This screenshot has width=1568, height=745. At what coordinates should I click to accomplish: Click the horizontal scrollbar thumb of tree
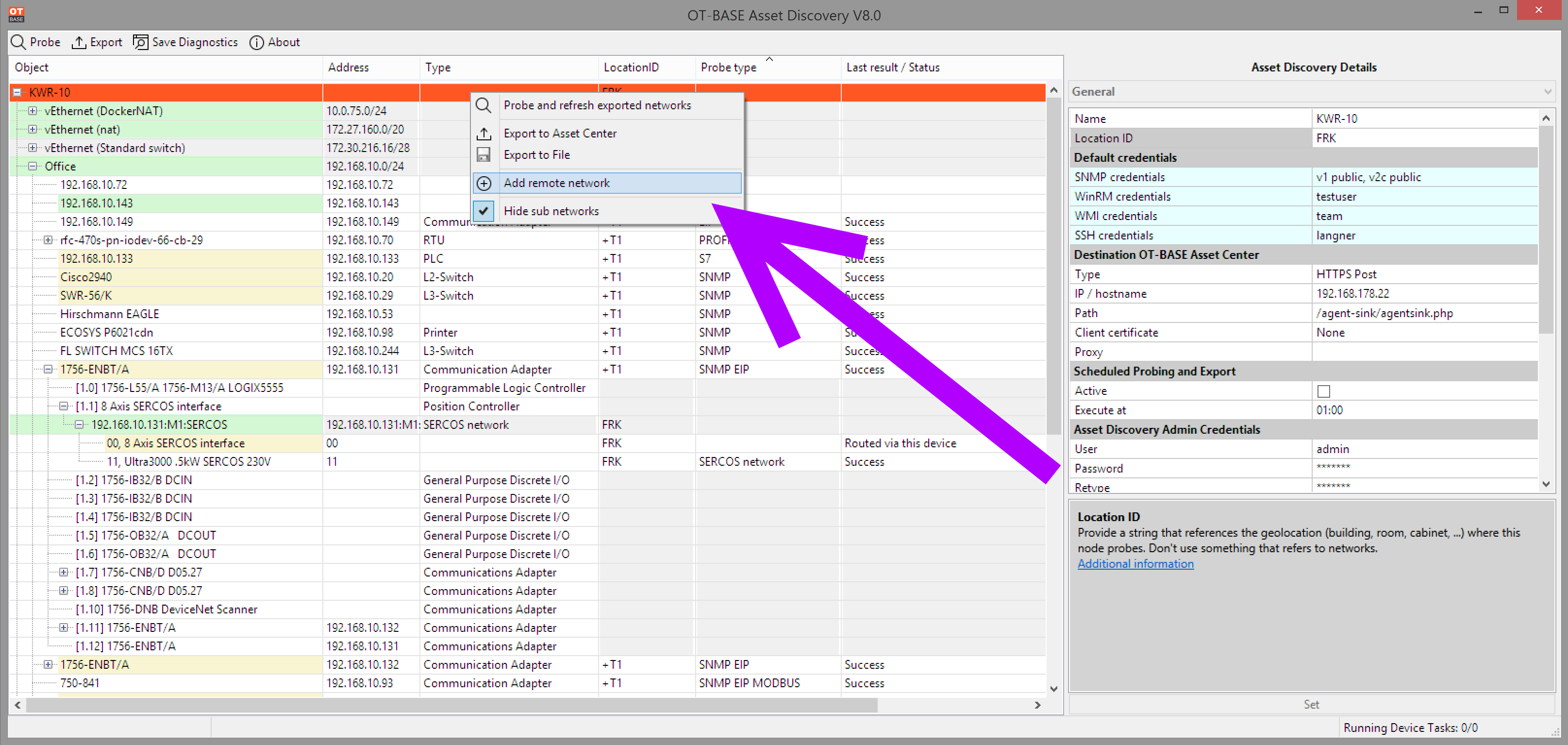click(451, 705)
